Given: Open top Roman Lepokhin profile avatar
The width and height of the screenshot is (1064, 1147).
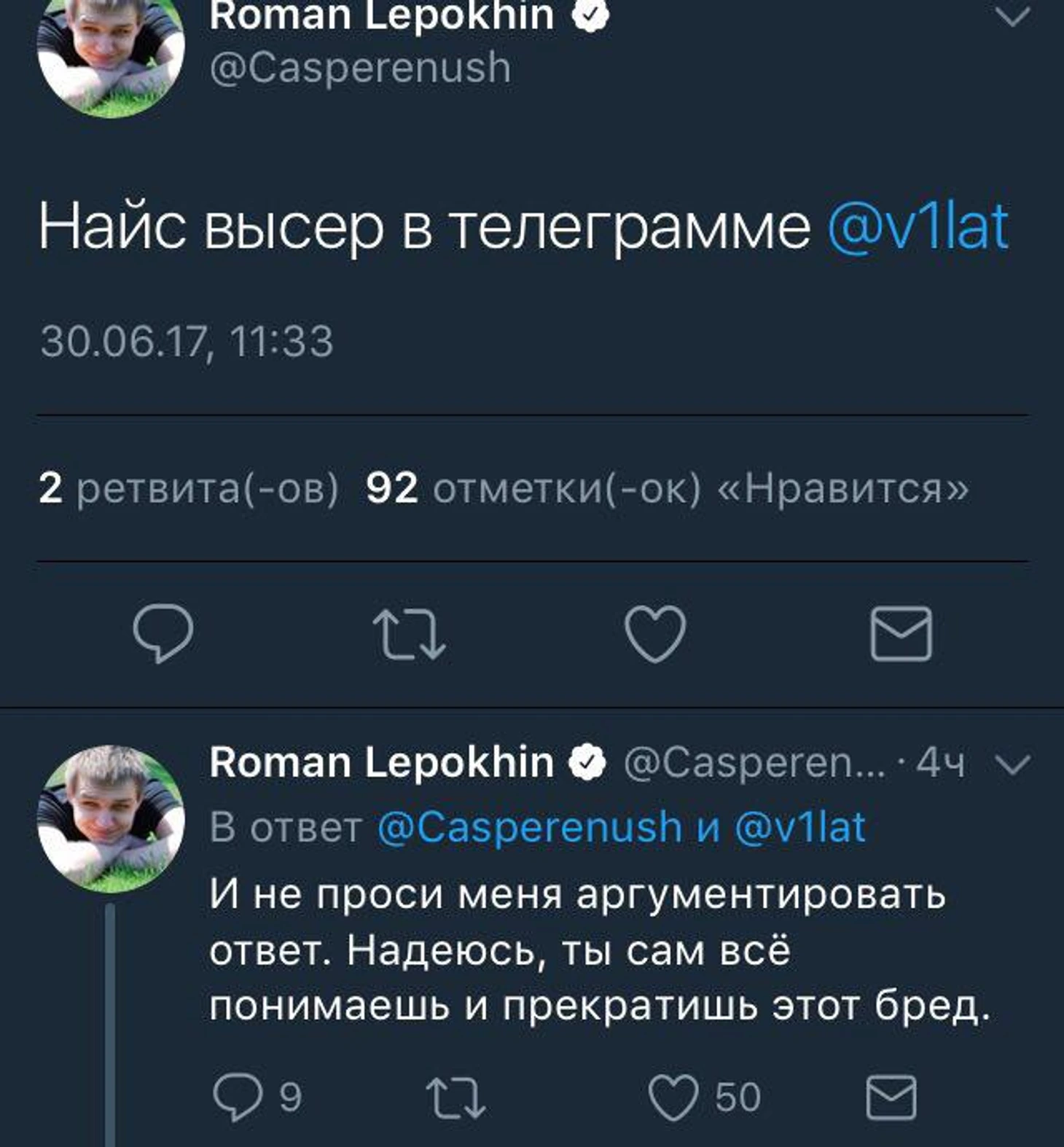Looking at the screenshot, I should click(x=111, y=51).
